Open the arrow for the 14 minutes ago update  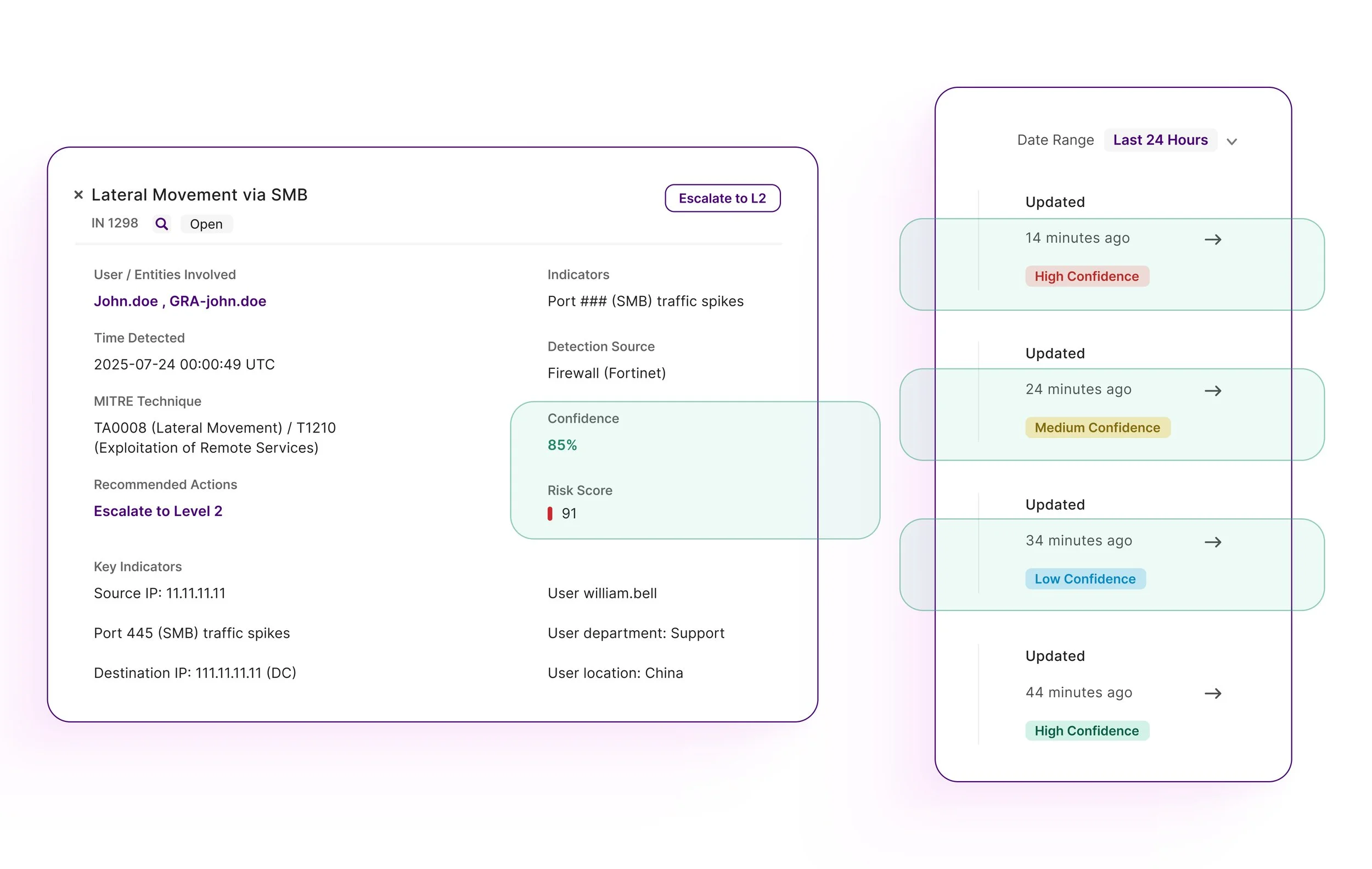click(x=1213, y=239)
